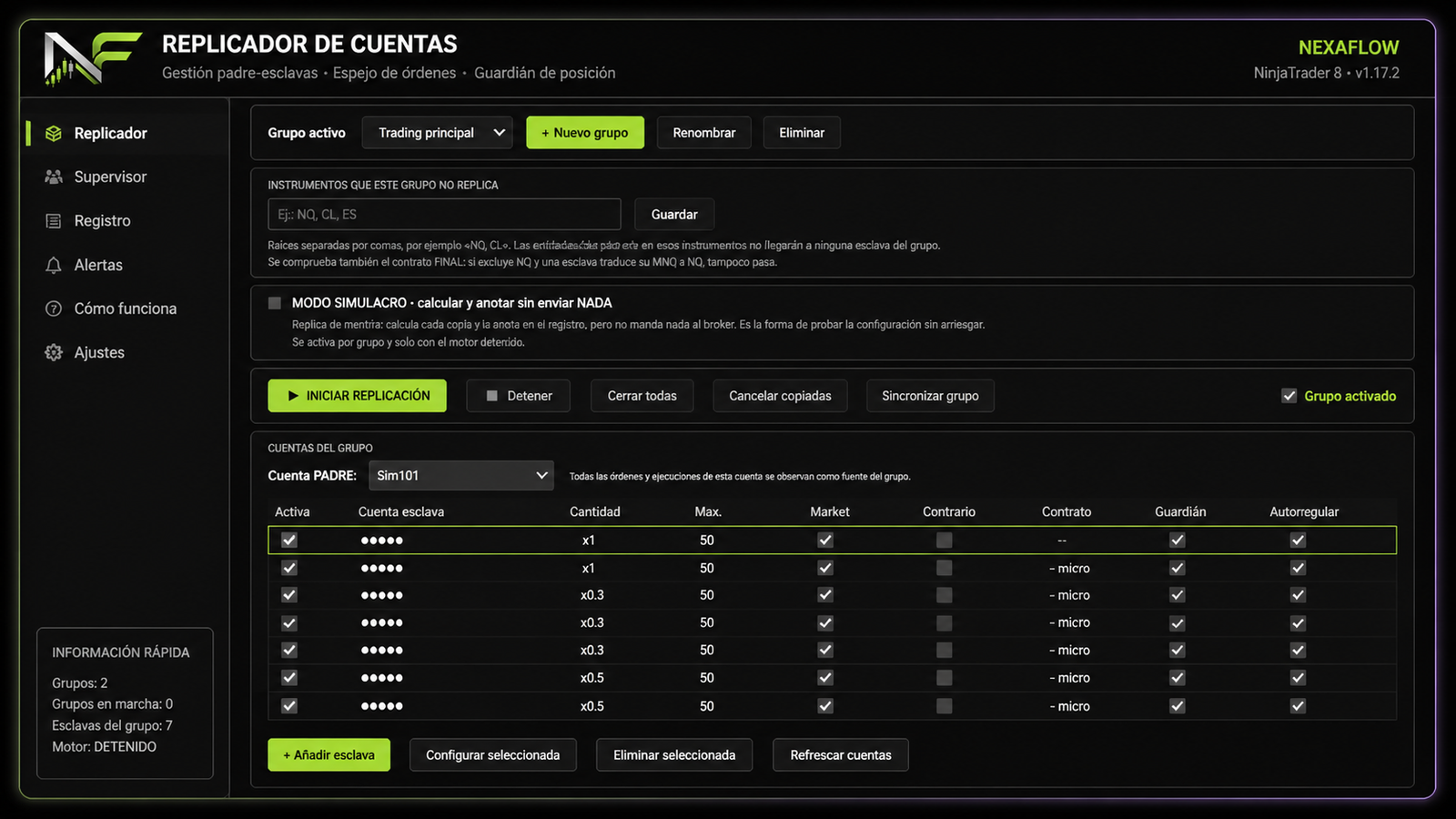Click the Alertas bell icon
The image size is (1456, 819).
[54, 265]
